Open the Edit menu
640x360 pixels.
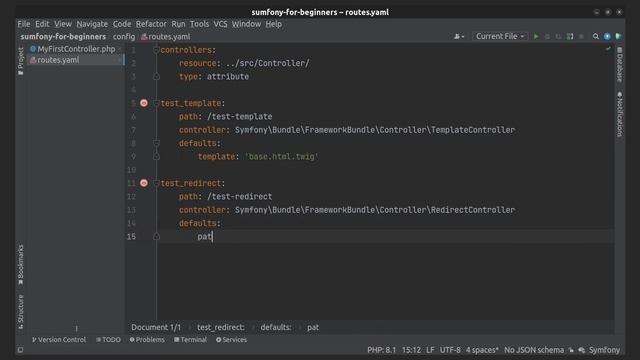tap(42, 24)
